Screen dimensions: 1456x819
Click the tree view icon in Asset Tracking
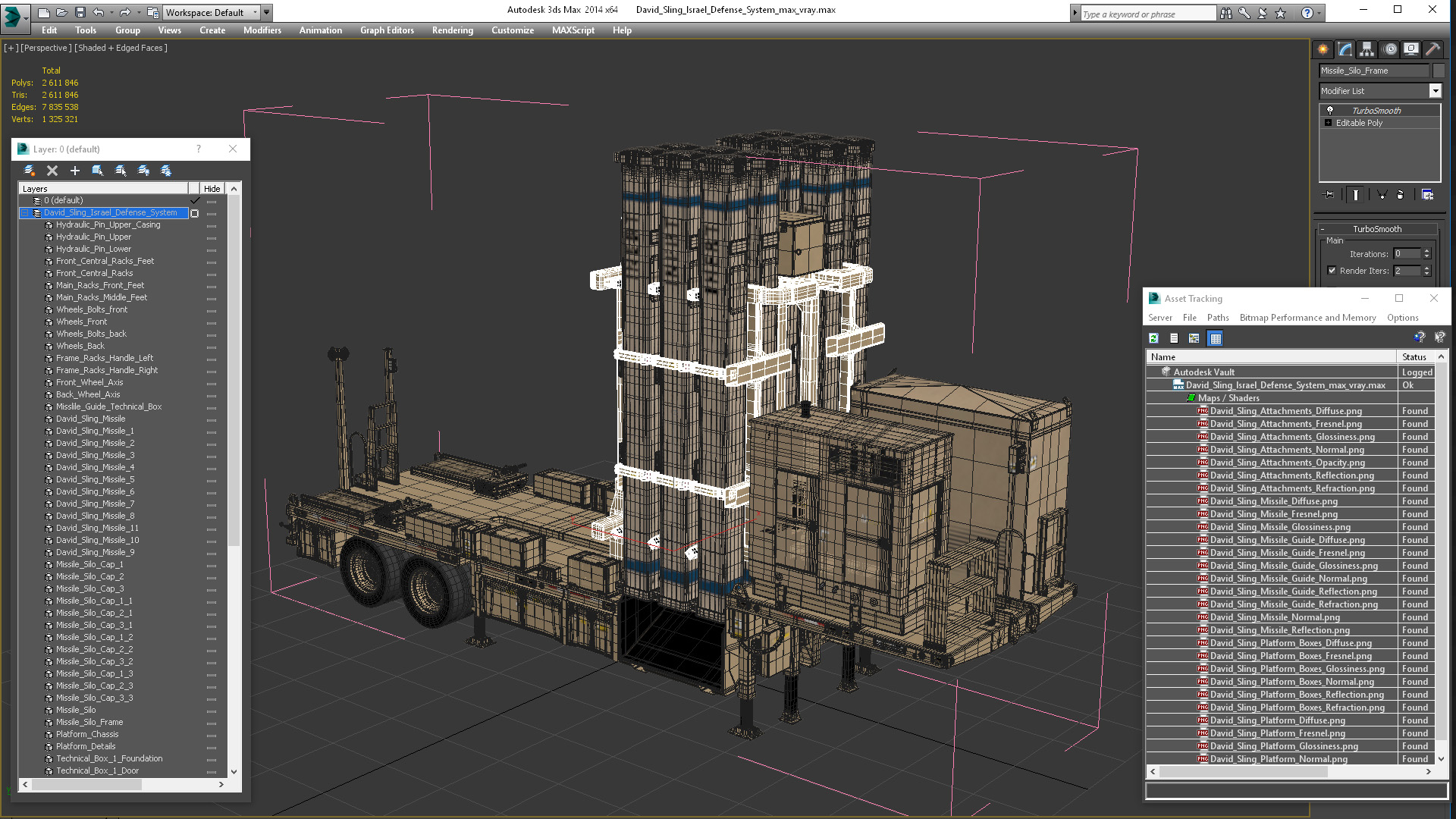tap(1194, 338)
